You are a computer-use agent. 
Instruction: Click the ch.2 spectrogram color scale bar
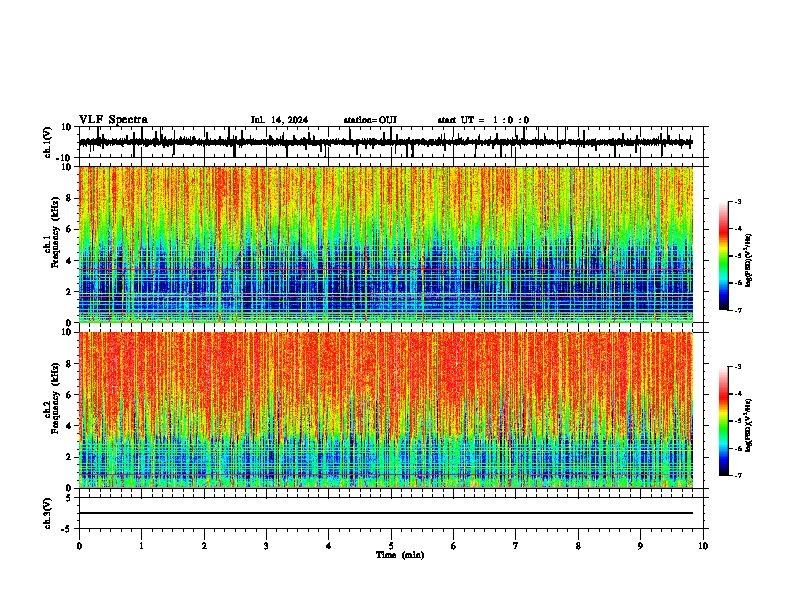tap(723, 421)
